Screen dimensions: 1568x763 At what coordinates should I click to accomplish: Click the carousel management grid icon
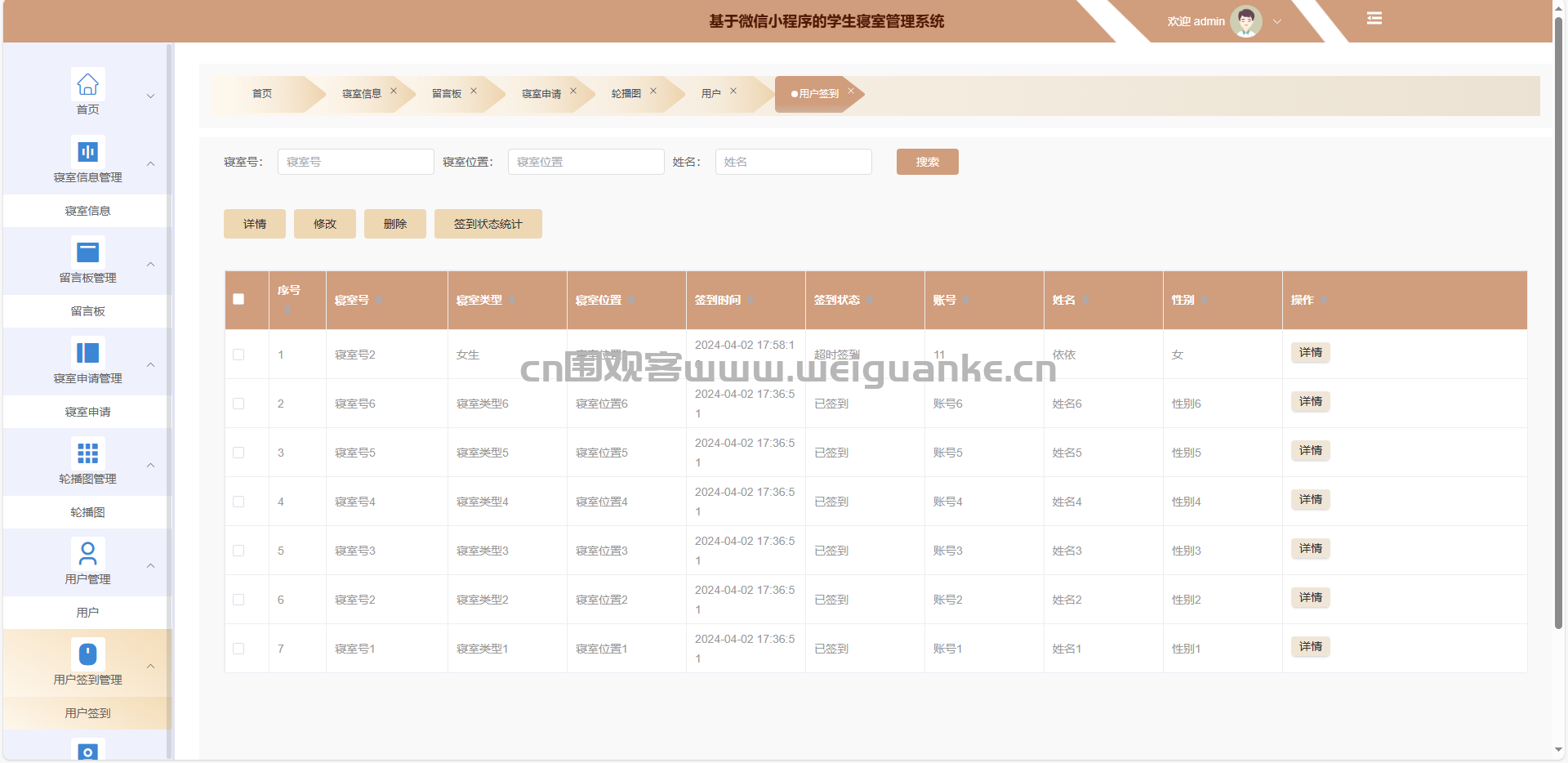87,453
